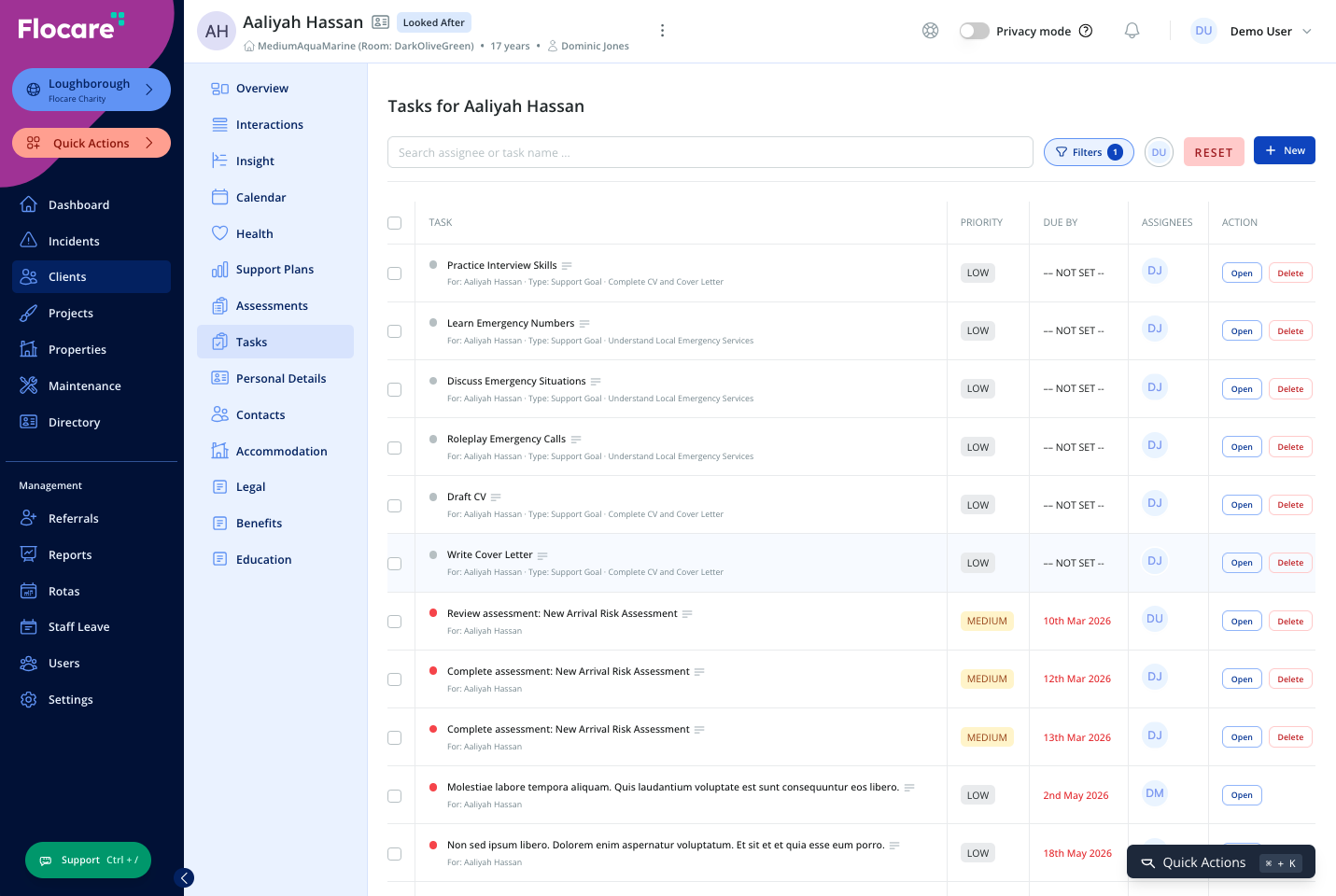
Task: Open Incidents in main sidebar
Action: tap(91, 241)
